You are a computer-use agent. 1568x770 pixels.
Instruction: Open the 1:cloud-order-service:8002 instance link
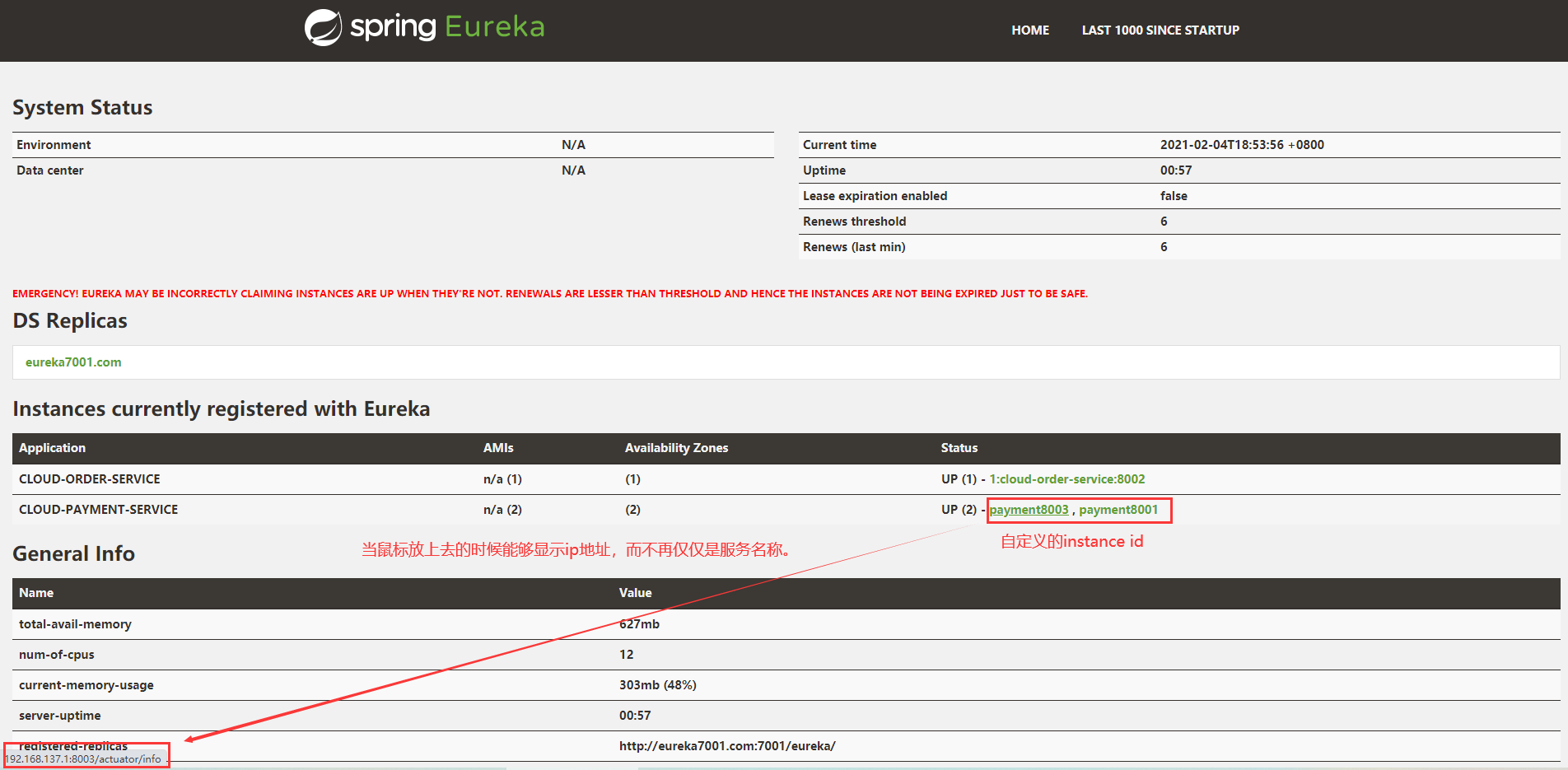(x=1067, y=479)
